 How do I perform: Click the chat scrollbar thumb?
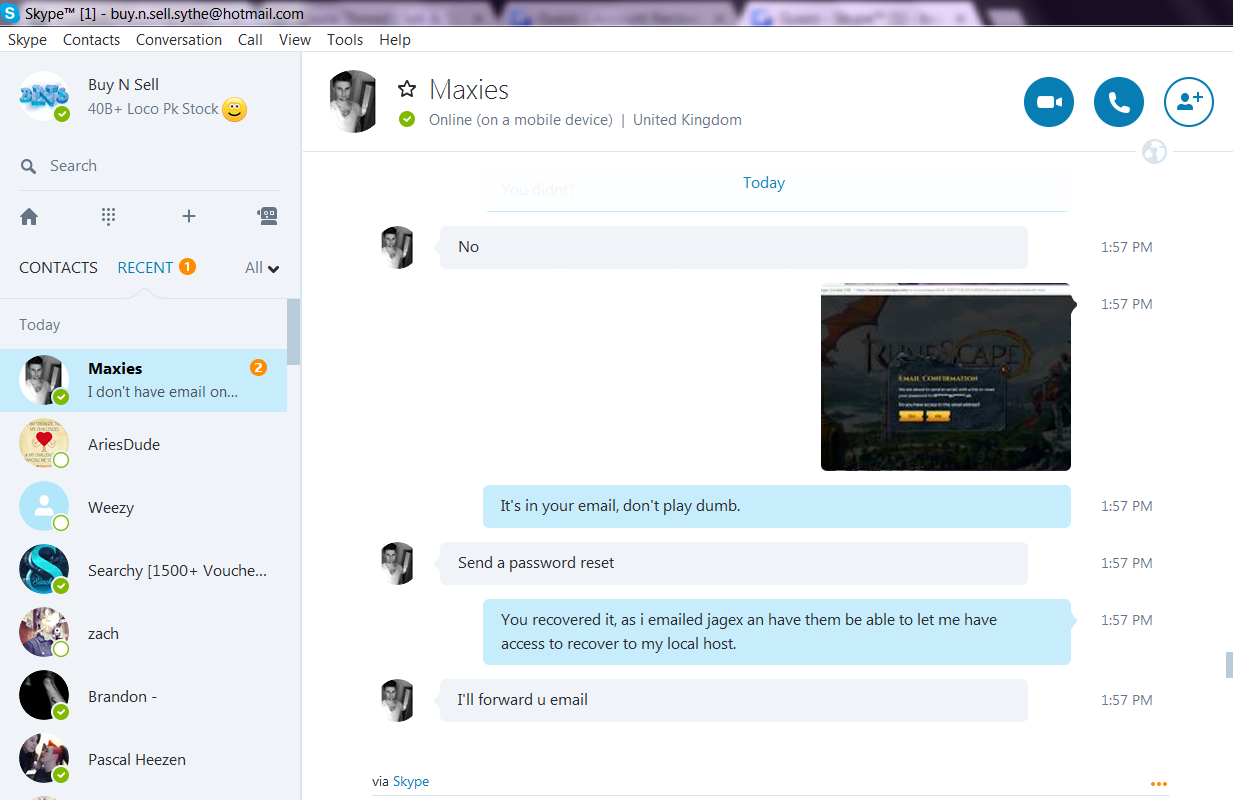click(1229, 665)
